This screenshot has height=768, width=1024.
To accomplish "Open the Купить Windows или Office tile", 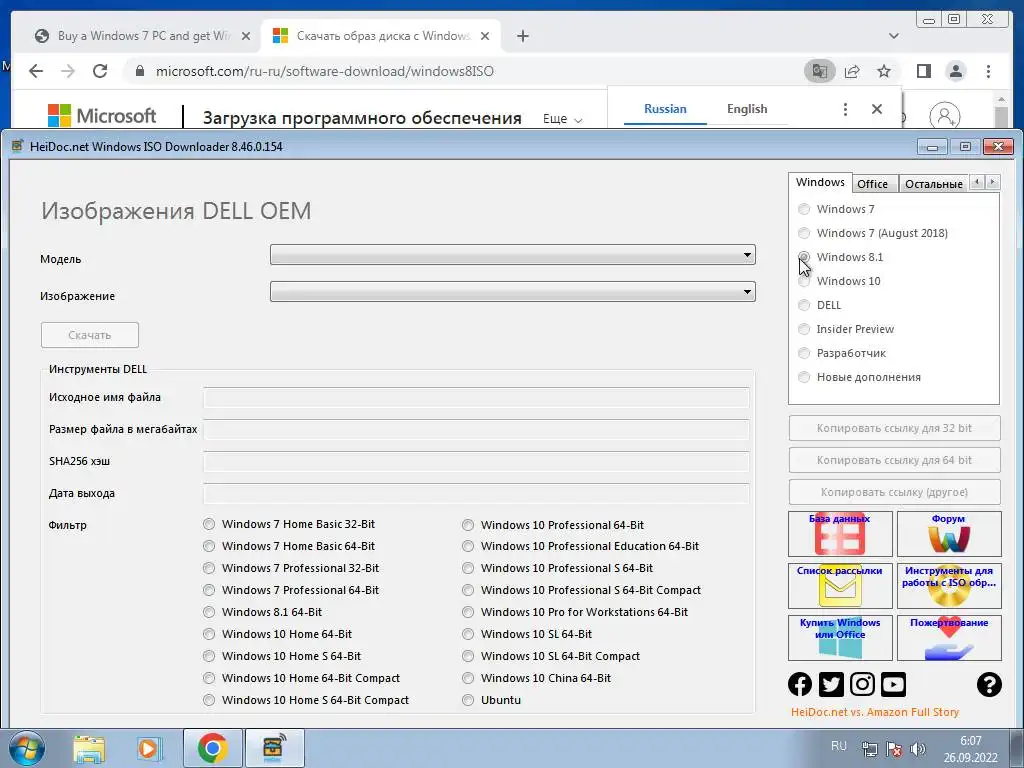I will 840,638.
